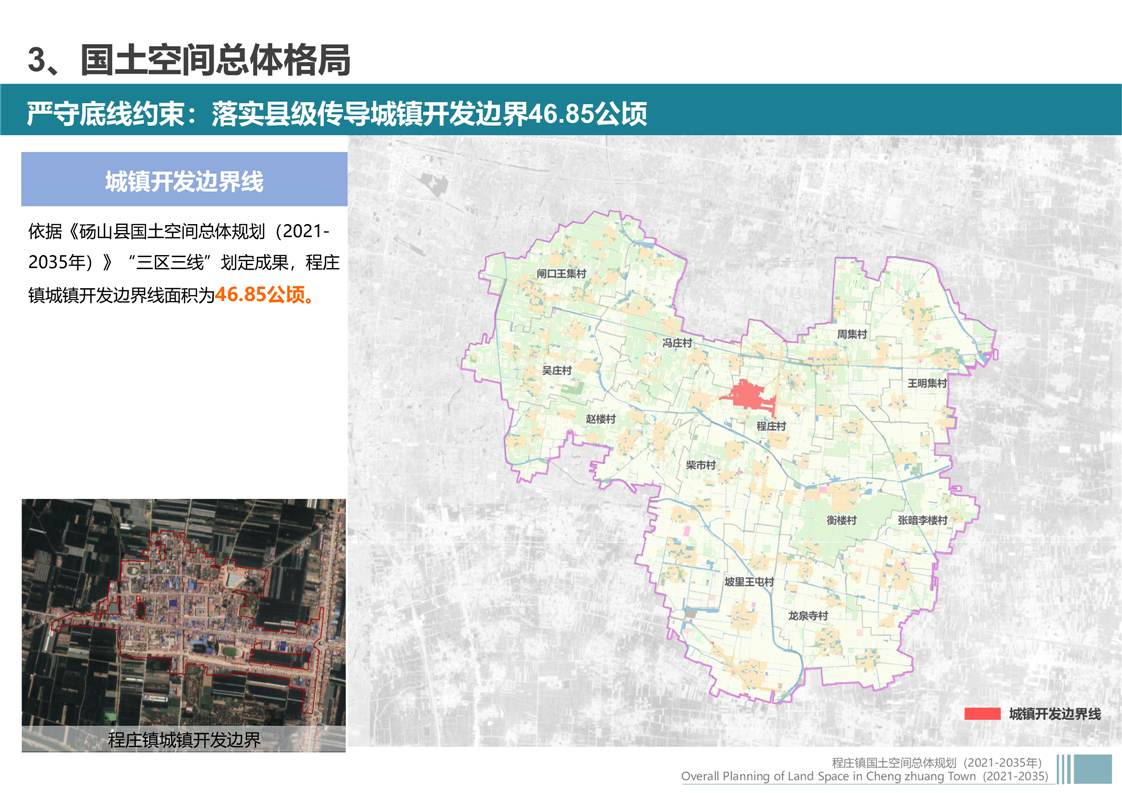This screenshot has height=793, width=1122.
Task: Select the red town development area on map
Action: click(x=750, y=396)
